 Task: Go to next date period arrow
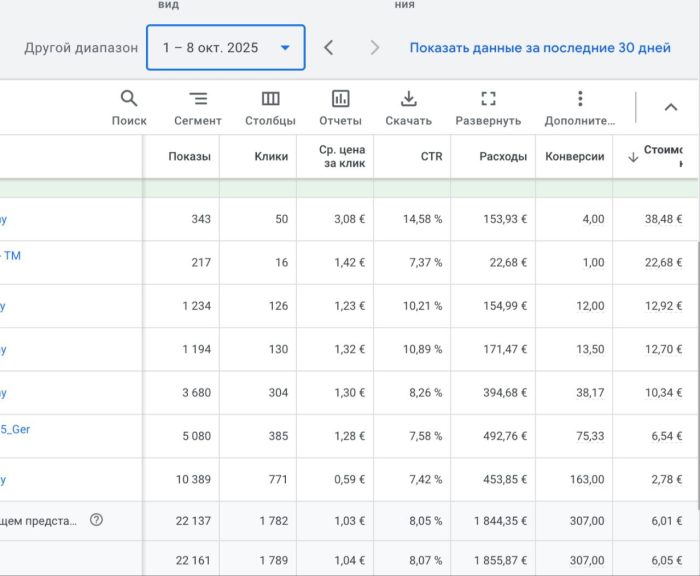click(374, 47)
